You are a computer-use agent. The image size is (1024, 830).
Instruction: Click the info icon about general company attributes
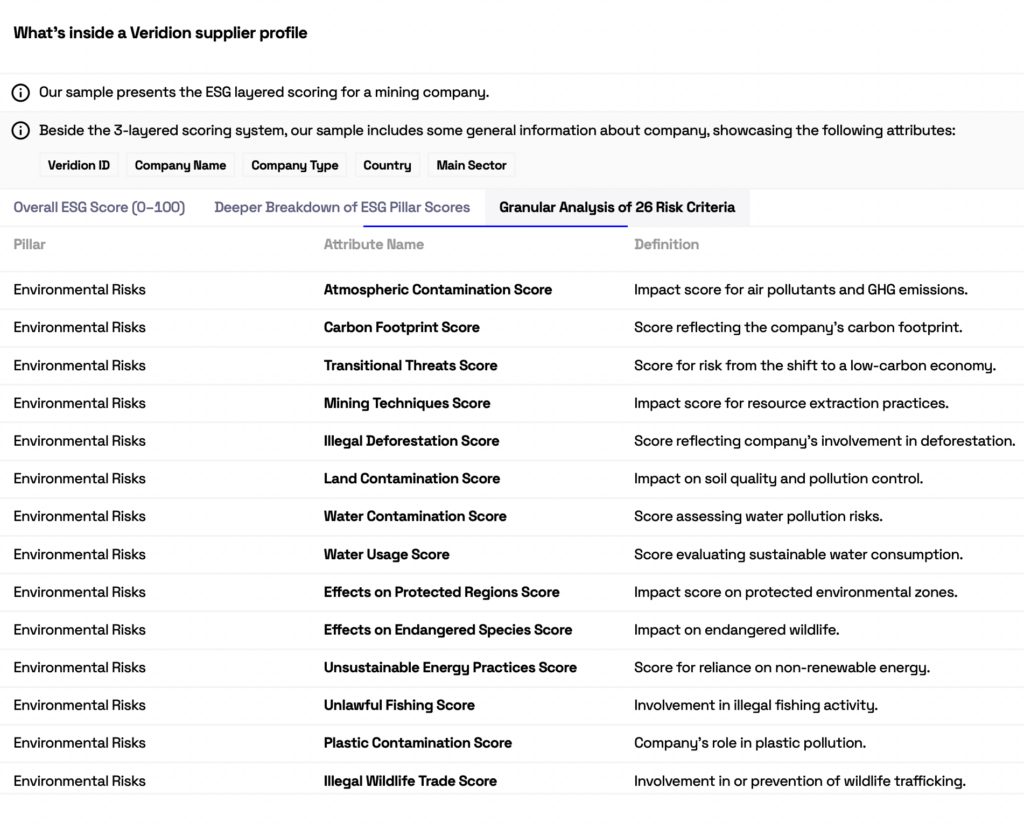click(20, 131)
